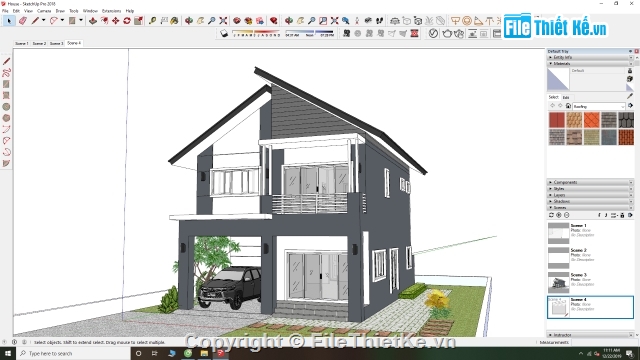Toggle the Default Tray auto-hide pin

(x=630, y=51)
